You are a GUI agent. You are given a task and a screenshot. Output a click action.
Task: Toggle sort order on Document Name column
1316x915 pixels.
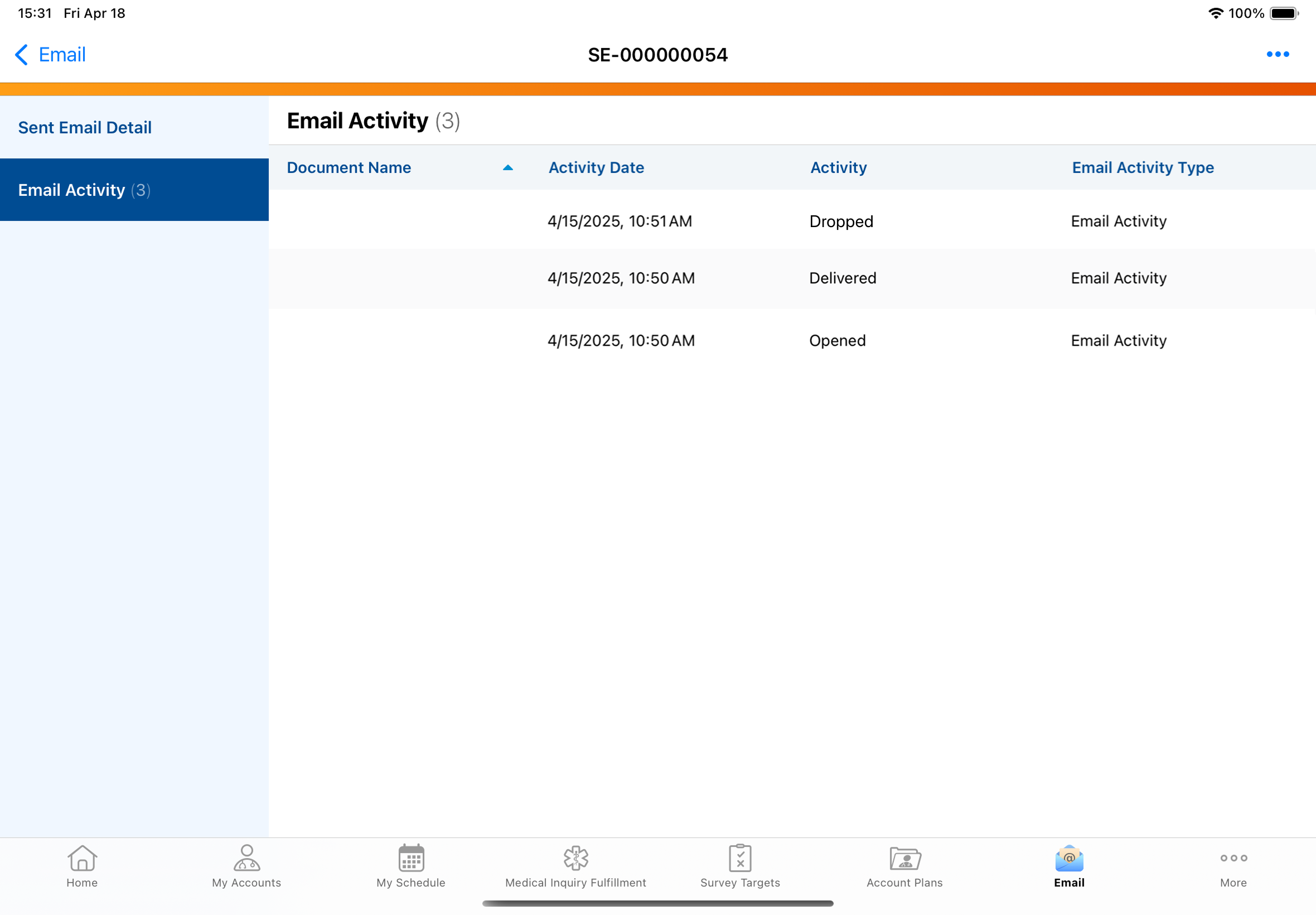[349, 167]
